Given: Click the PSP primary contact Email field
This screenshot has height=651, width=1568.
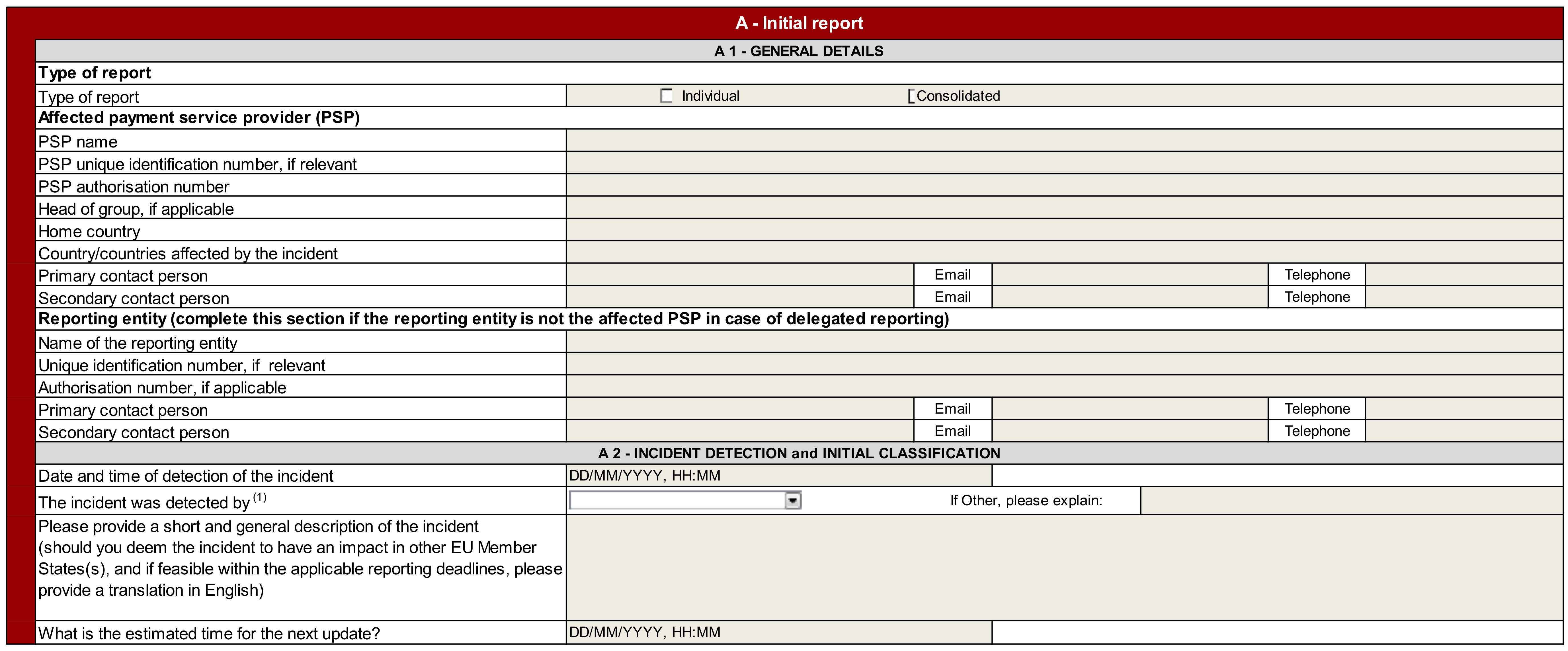Looking at the screenshot, I should click(x=1130, y=275).
